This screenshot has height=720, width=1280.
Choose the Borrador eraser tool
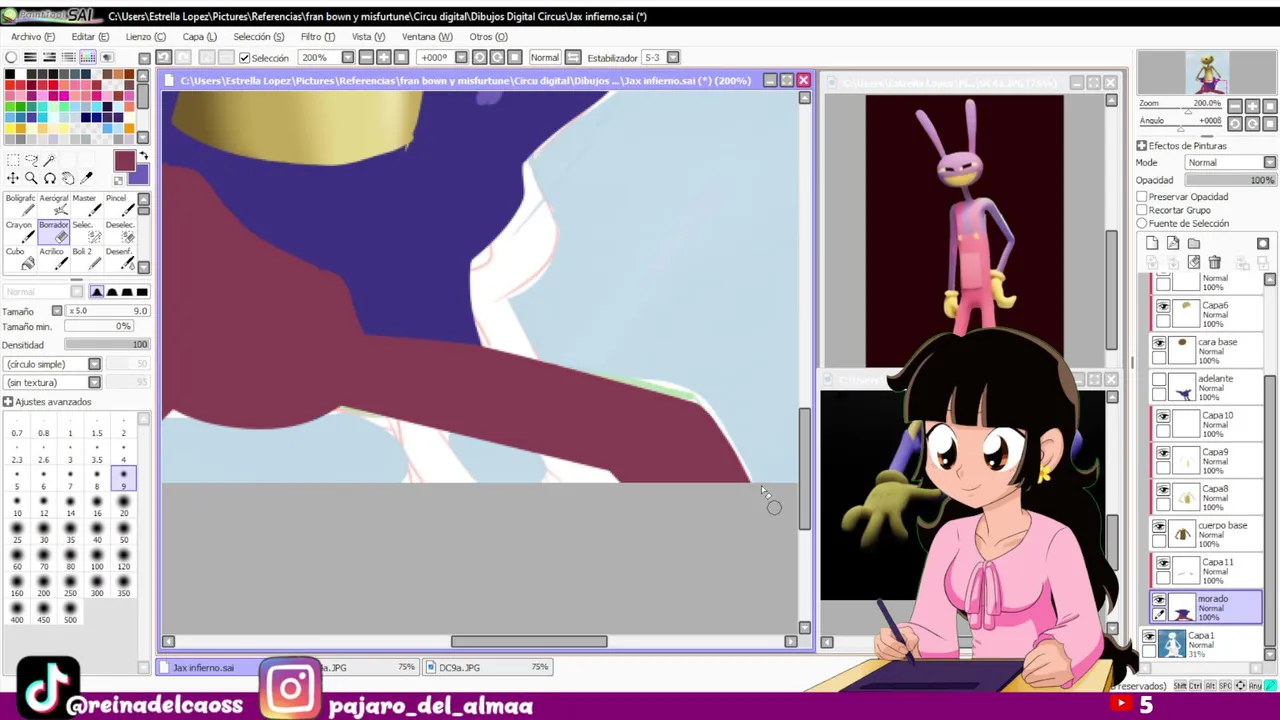pyautogui.click(x=53, y=231)
